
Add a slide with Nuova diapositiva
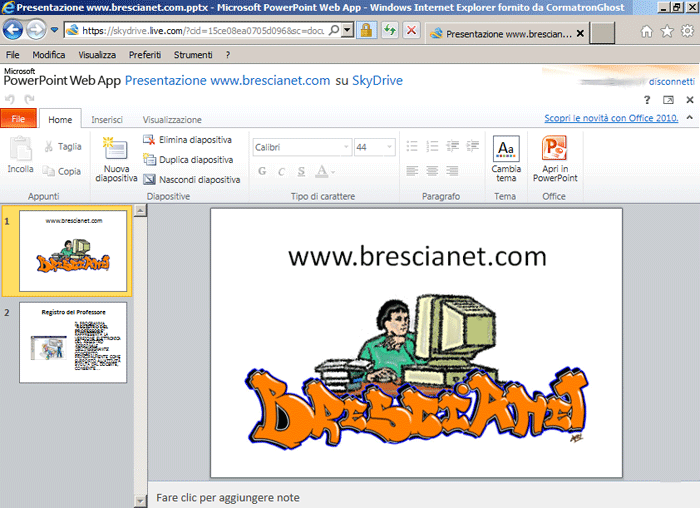coord(116,159)
